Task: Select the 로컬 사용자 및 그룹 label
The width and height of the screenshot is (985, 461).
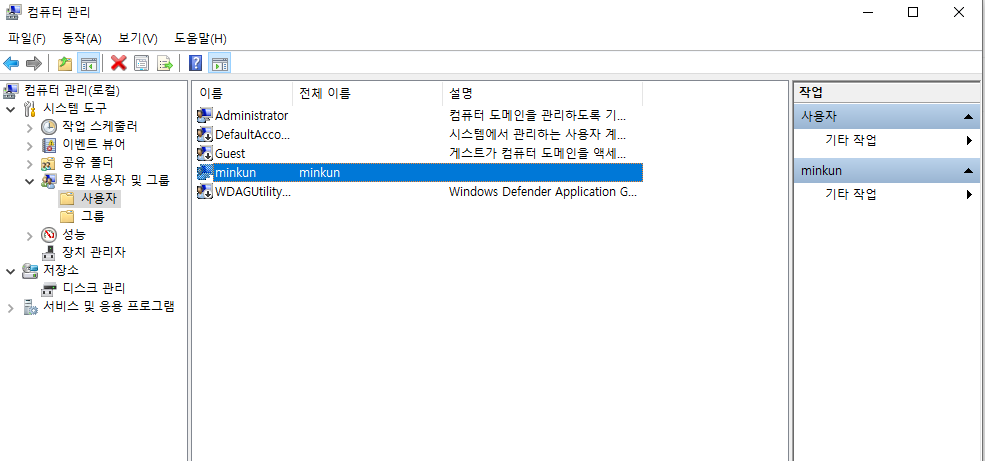Action: tap(116, 181)
